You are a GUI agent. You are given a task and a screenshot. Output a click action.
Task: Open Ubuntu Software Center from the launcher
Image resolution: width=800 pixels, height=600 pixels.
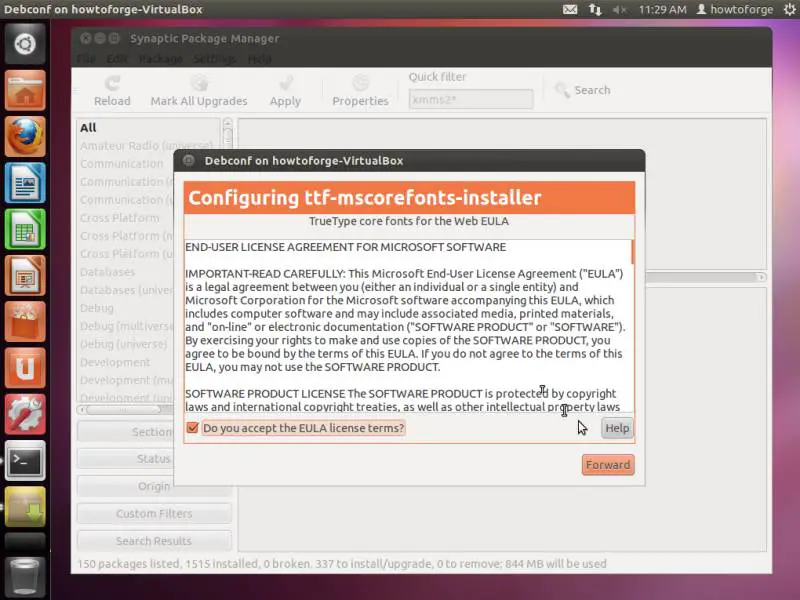point(25,322)
